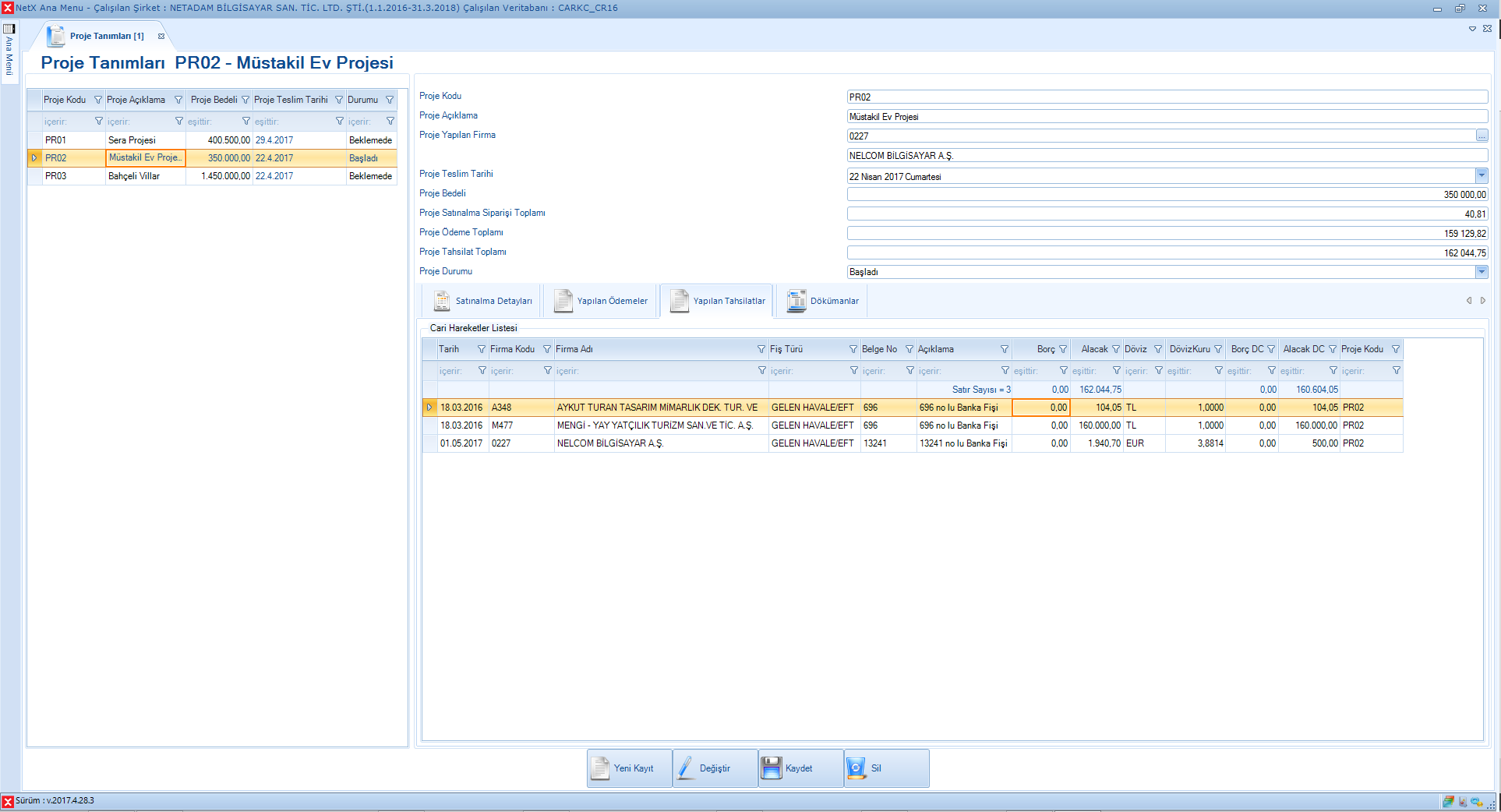Expand the Proje Teslim Tarihi date dropdown
Image resolution: width=1501 pixels, height=812 pixels.
(x=1481, y=176)
